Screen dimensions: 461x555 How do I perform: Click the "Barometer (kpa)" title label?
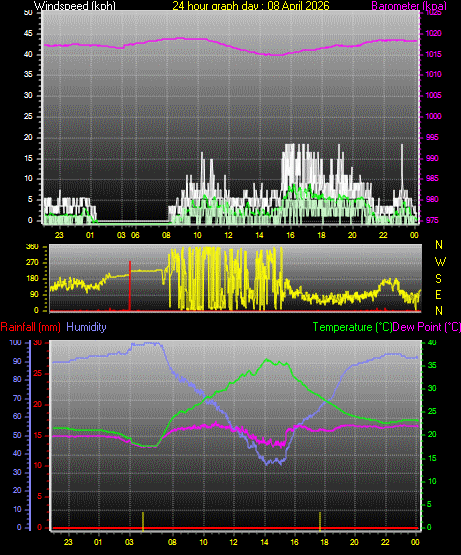409,6
